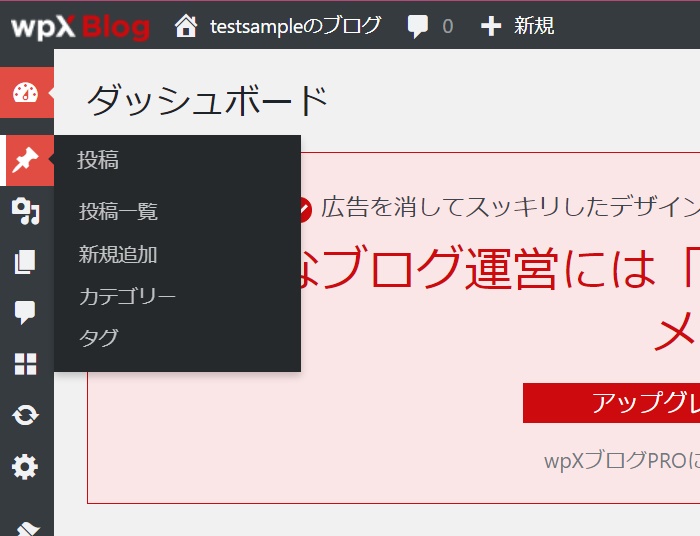The image size is (700, 536).
Task: Open the testsampleのブログ site link
Action: tap(295, 26)
